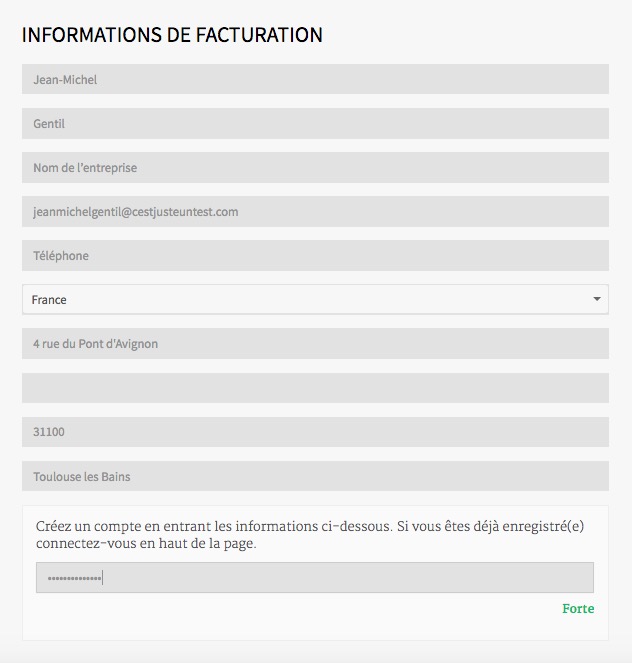Click the green Forte strength indicator
This screenshot has height=663, width=632.
(578, 608)
